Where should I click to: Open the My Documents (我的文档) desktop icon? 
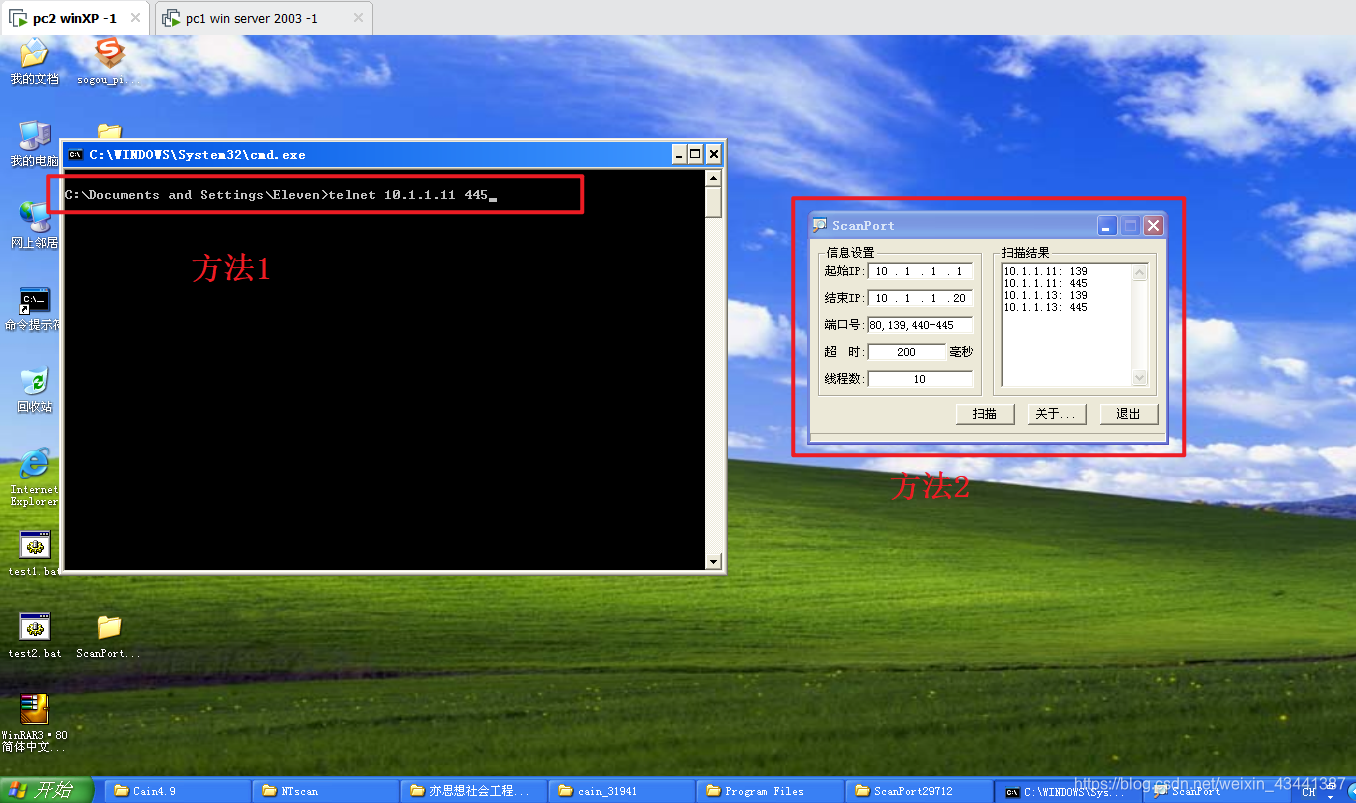click(34, 62)
